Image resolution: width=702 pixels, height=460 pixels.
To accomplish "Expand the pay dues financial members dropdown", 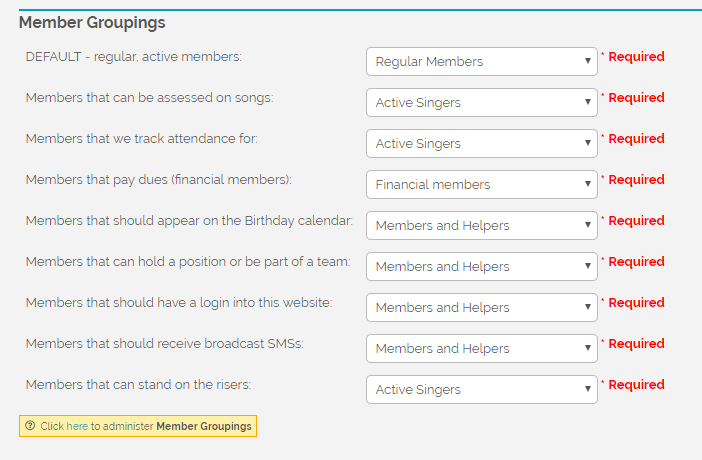I will [482, 185].
